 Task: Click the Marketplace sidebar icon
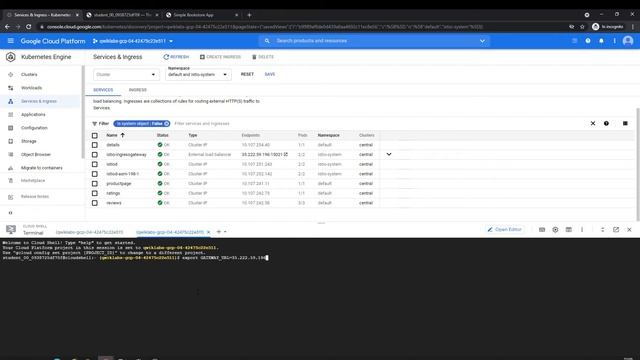[x=11, y=180]
